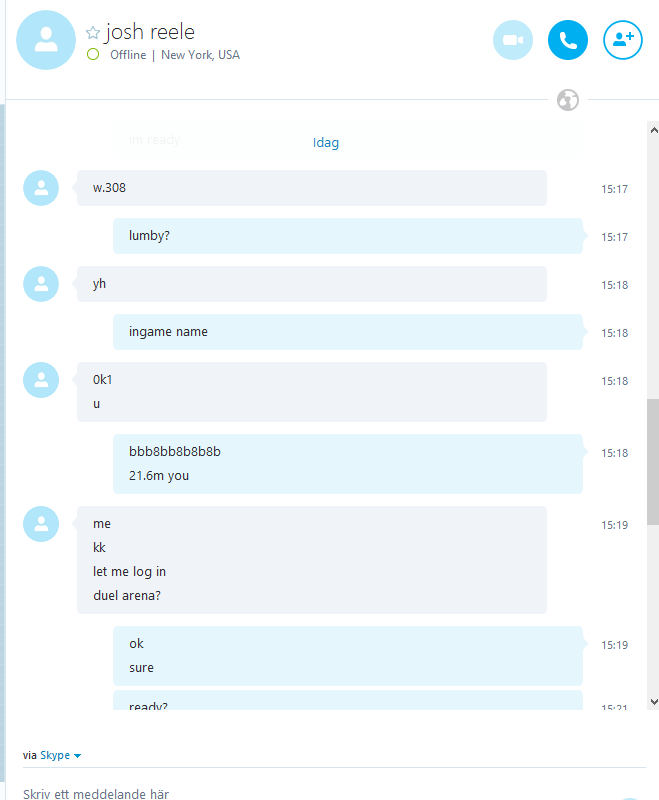Screen dimensions: 659x800
Task: Click the scroll down arrow in chat
Action: (x=654, y=702)
